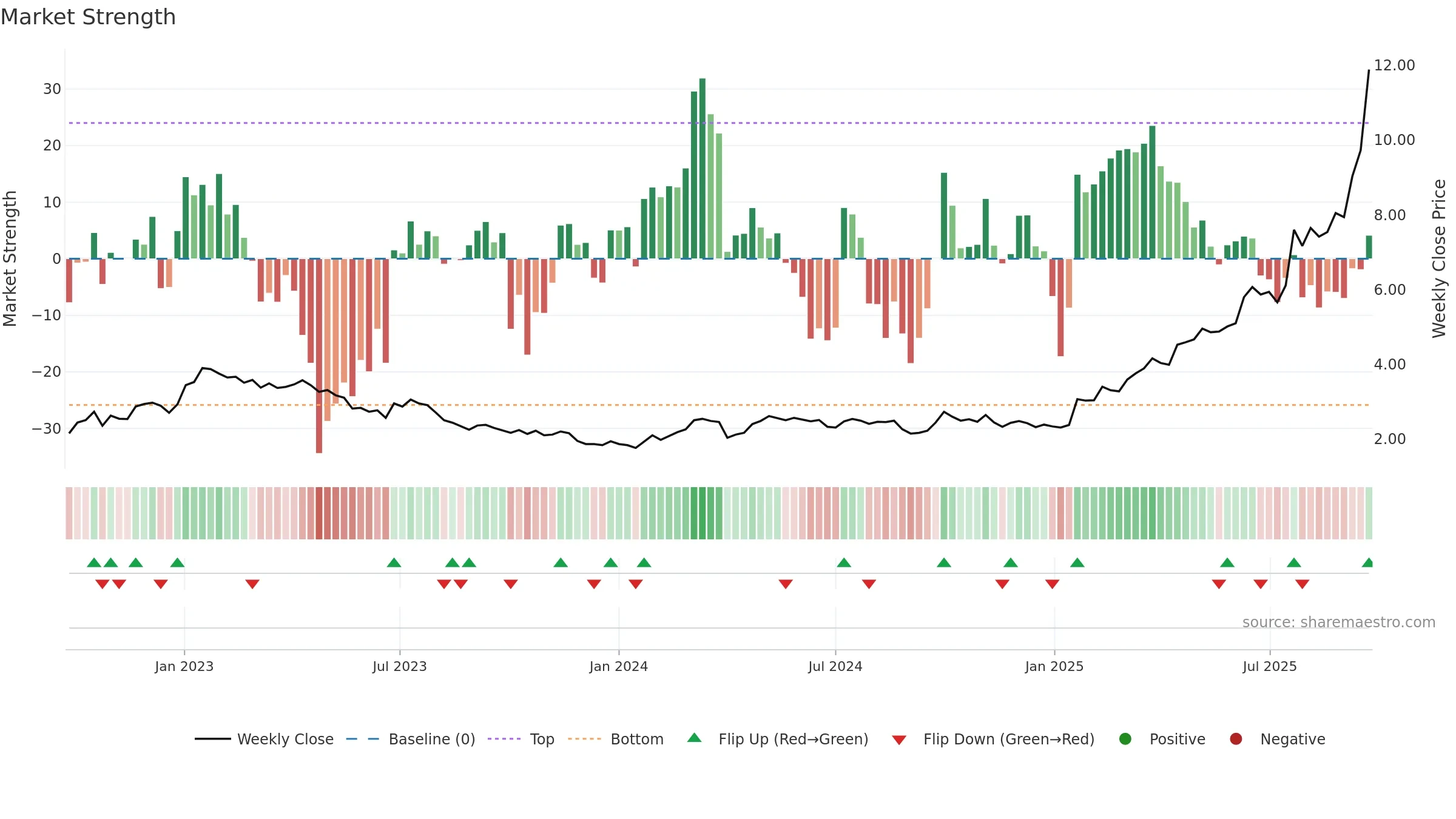Click the 'source: sharemaestro.com' credit text
Image resolution: width=1456 pixels, height=819 pixels.
coord(1339,622)
